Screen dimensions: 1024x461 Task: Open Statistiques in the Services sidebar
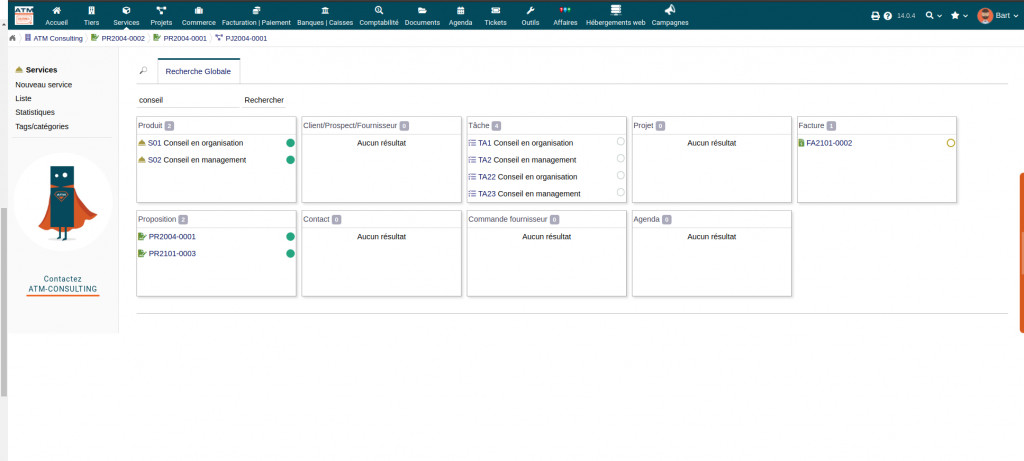point(35,112)
